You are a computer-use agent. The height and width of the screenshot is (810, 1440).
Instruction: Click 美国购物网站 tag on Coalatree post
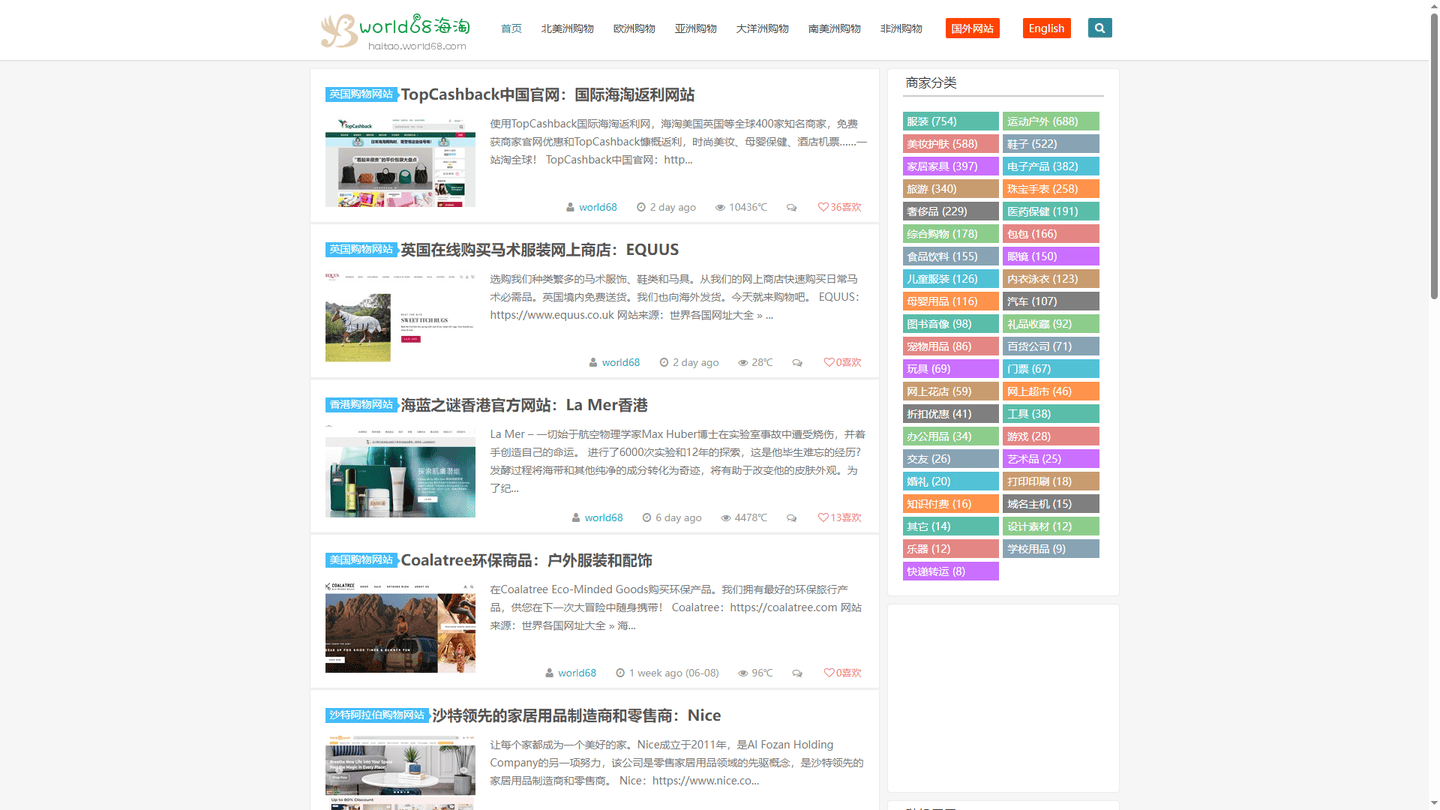pos(361,560)
